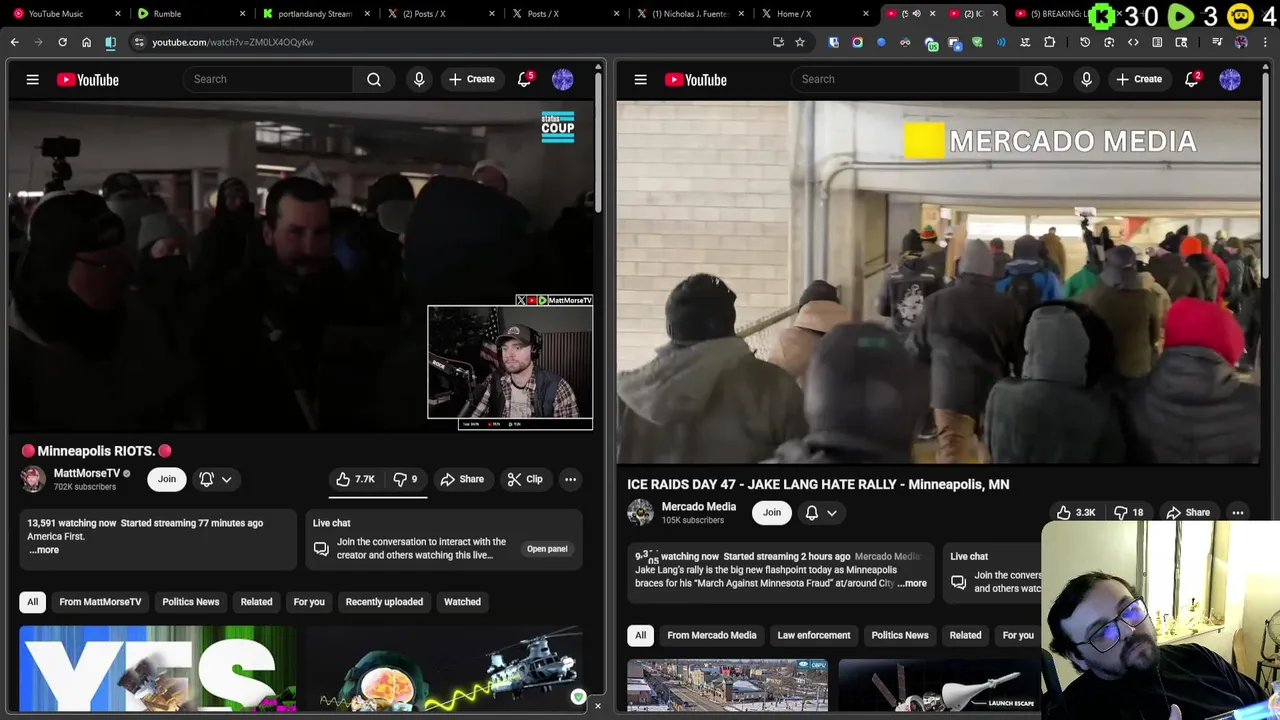Open the browser home page button
The image size is (1280, 720).
[86, 42]
